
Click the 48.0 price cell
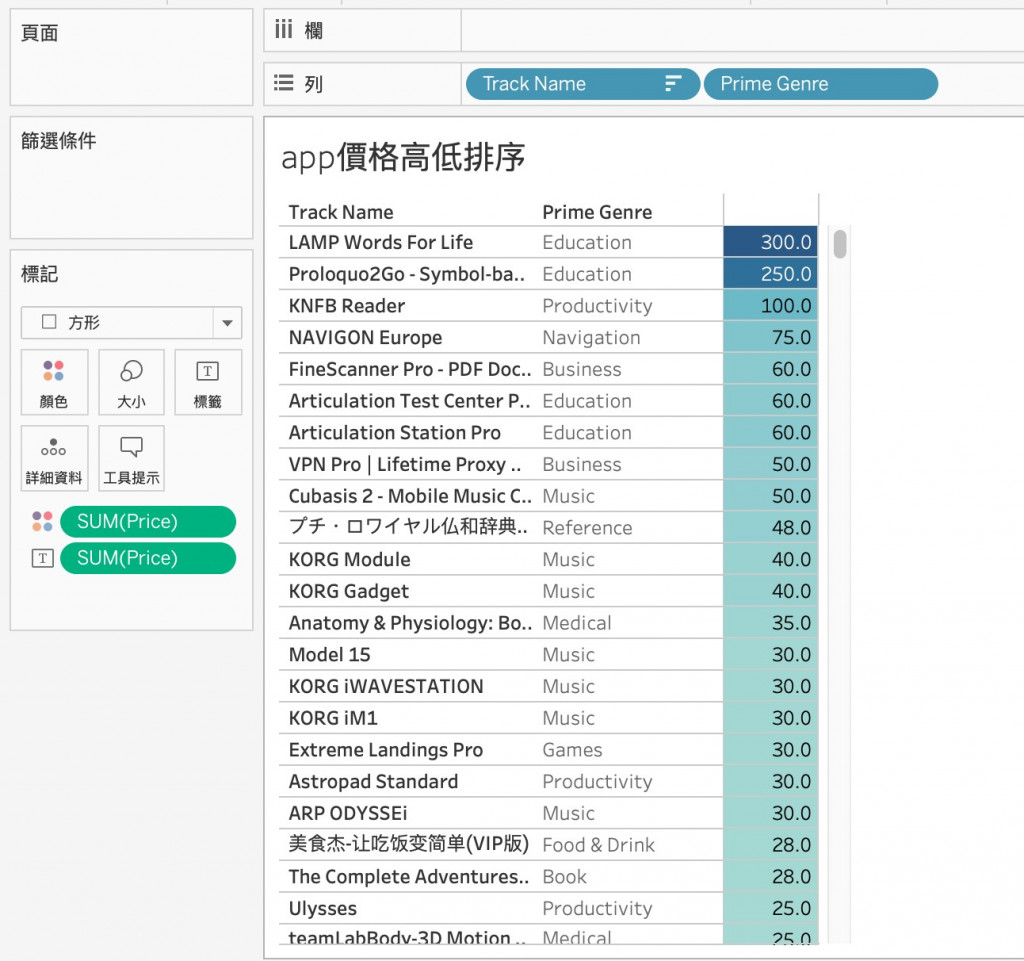[x=771, y=528]
